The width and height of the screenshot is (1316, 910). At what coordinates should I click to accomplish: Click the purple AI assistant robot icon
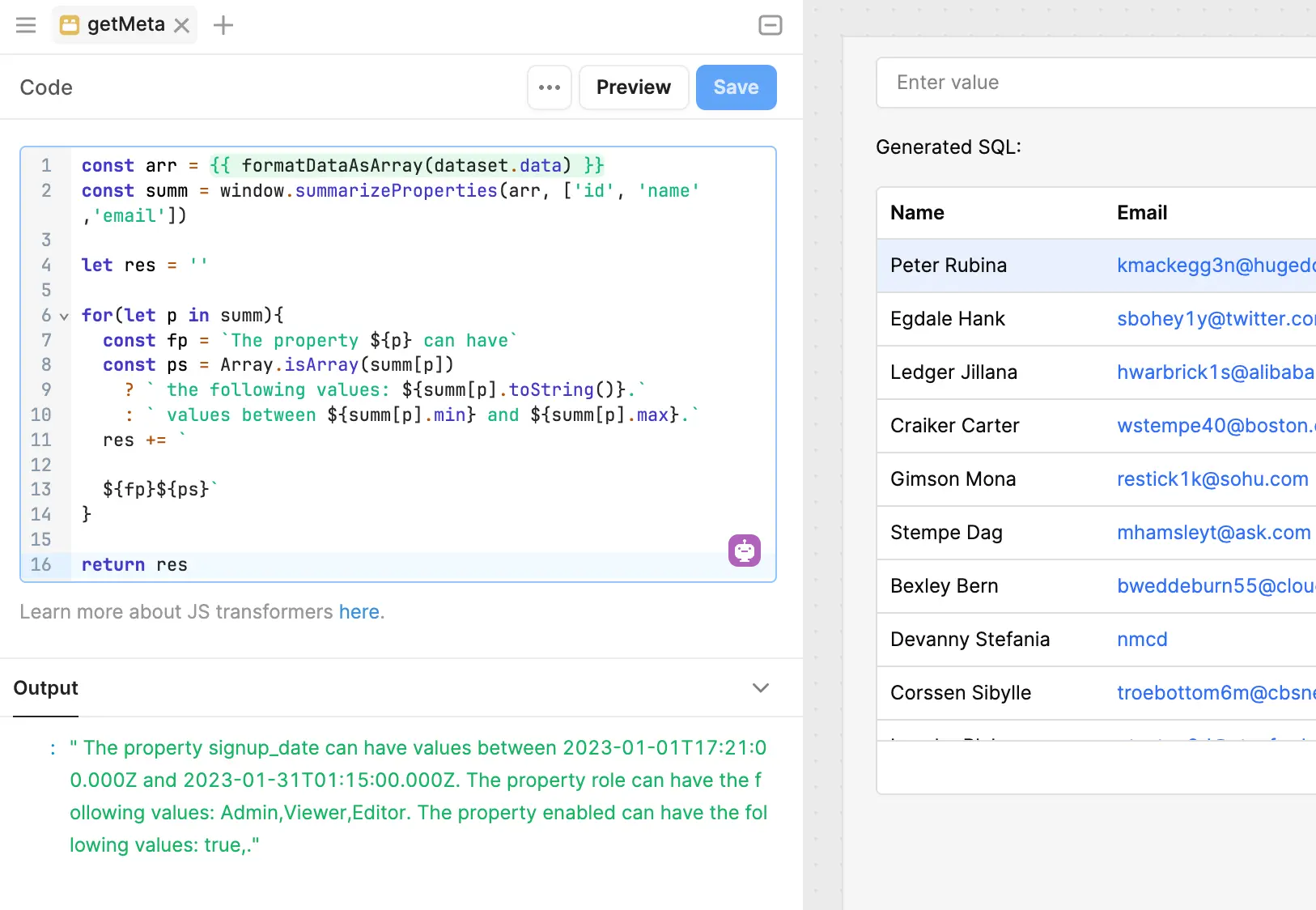pyautogui.click(x=744, y=551)
